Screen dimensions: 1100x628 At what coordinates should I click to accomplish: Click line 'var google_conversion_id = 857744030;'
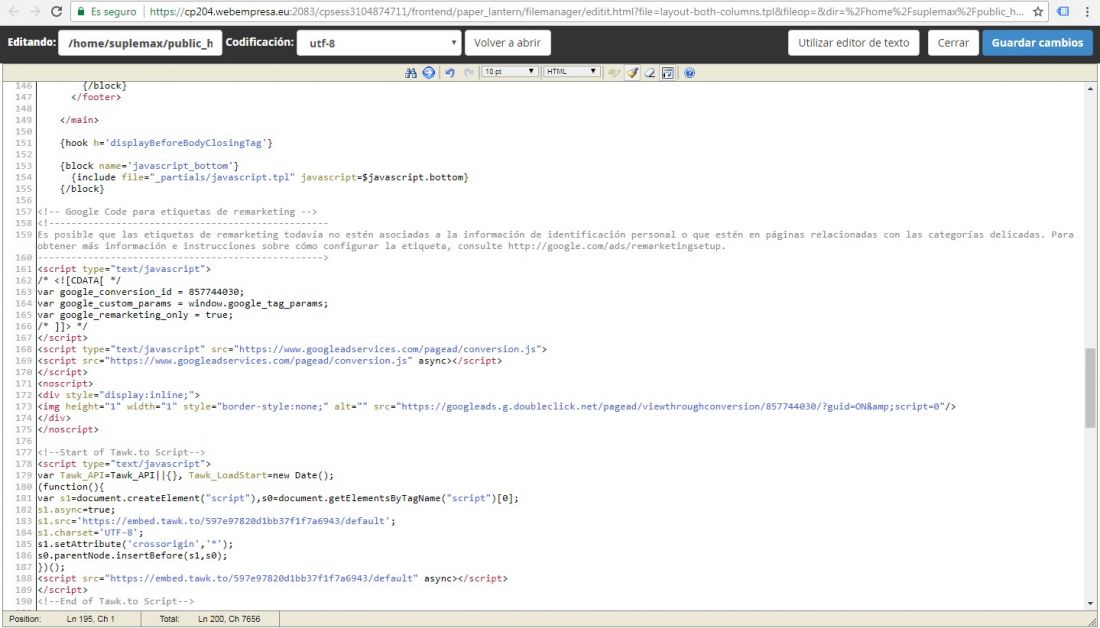click(140, 292)
